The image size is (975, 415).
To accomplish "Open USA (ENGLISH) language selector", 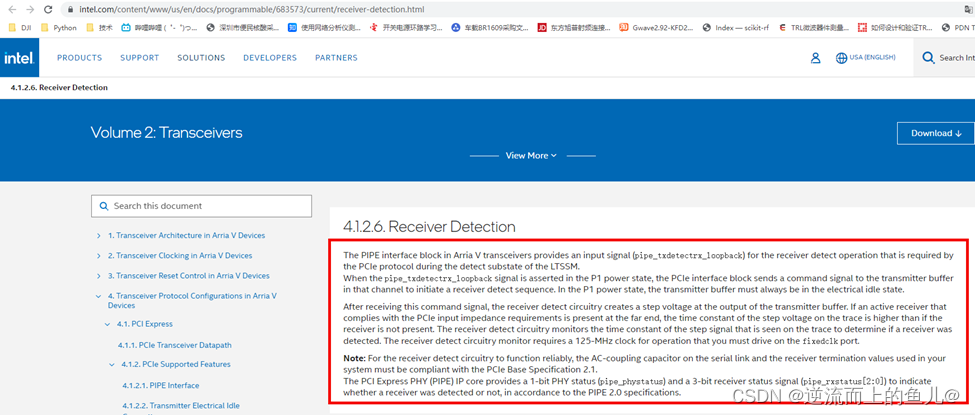I will (866, 58).
